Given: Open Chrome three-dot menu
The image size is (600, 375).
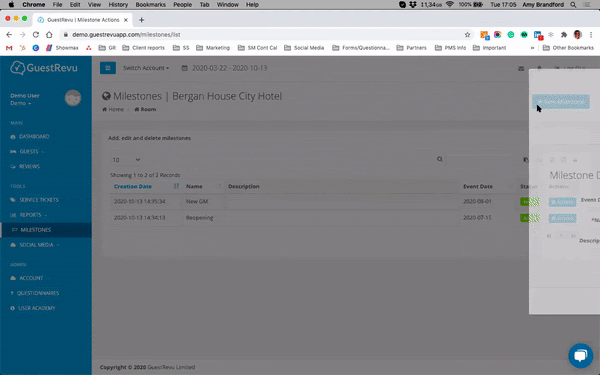Looking at the screenshot, I should click(591, 34).
